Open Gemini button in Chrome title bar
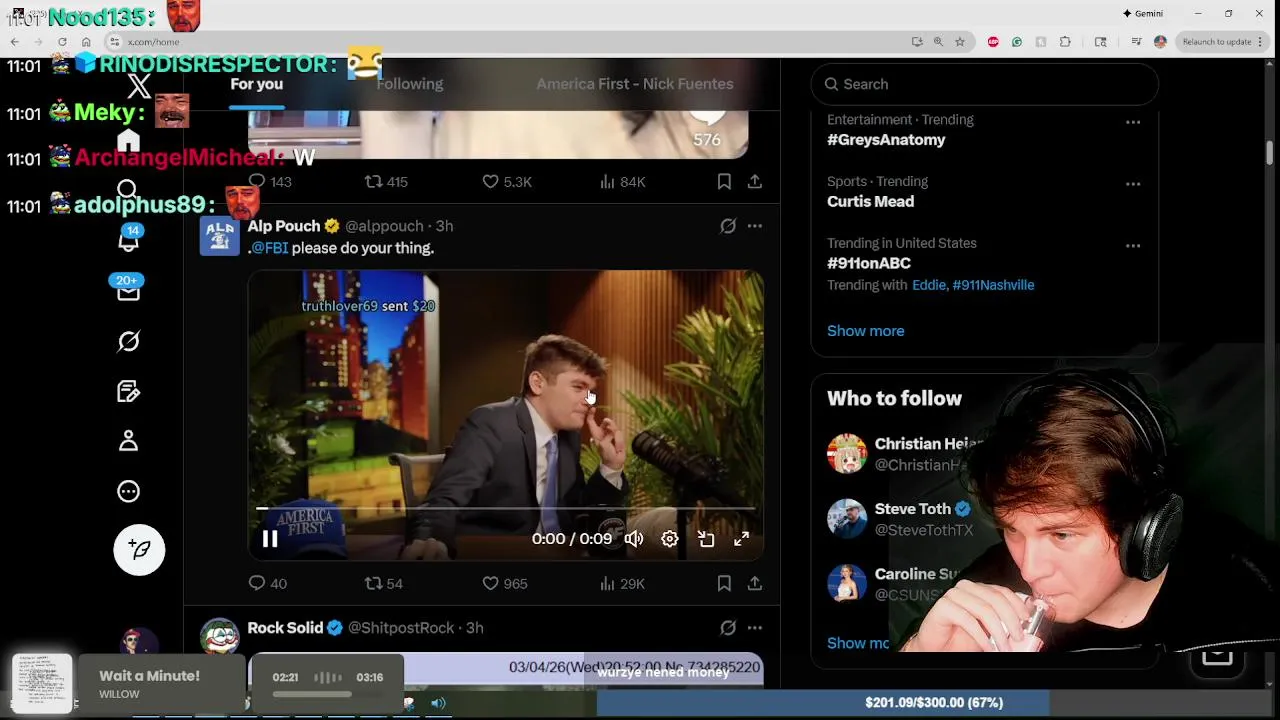 pyautogui.click(x=1143, y=13)
